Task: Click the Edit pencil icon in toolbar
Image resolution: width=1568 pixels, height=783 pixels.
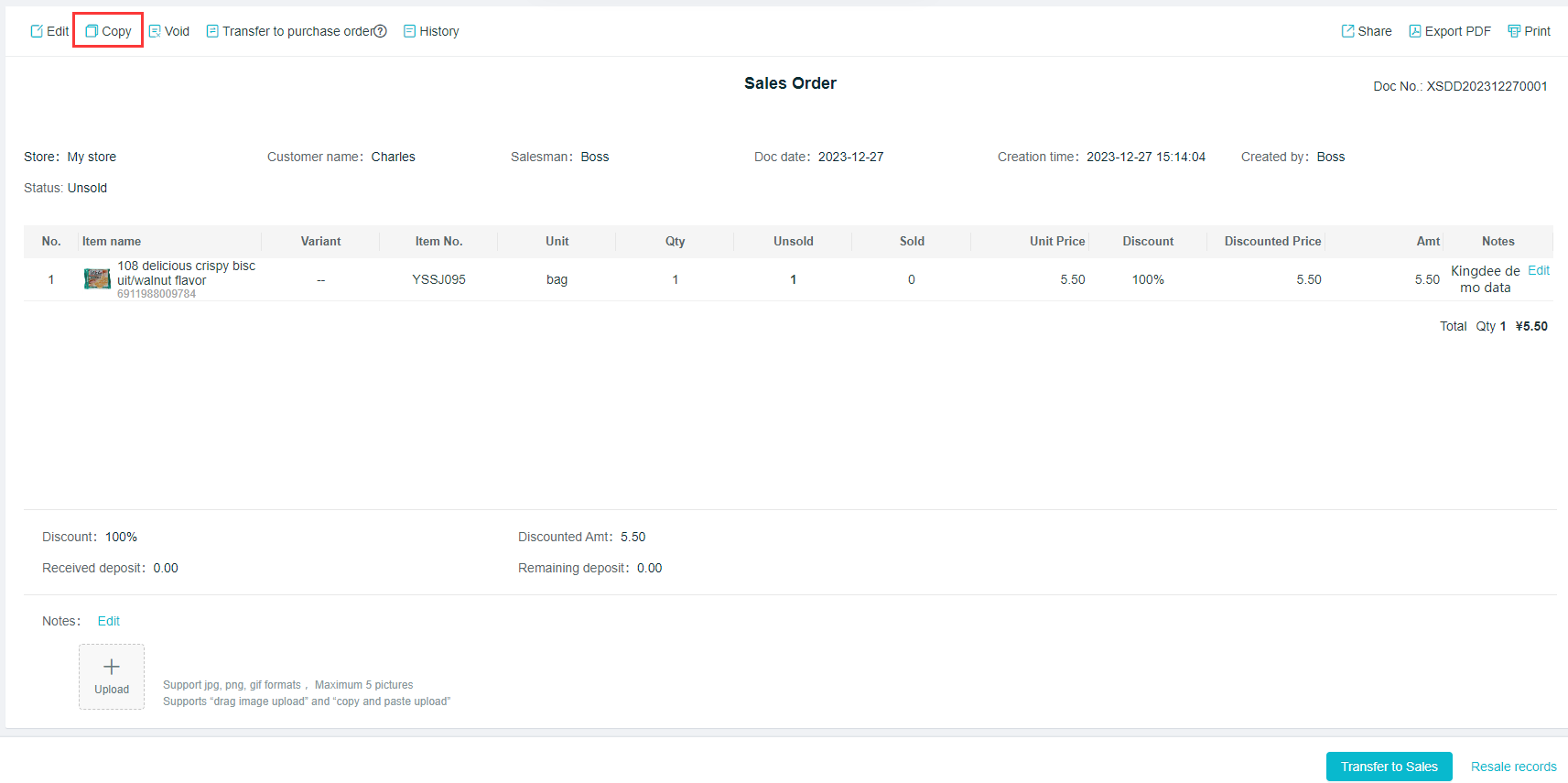Action: coord(37,31)
